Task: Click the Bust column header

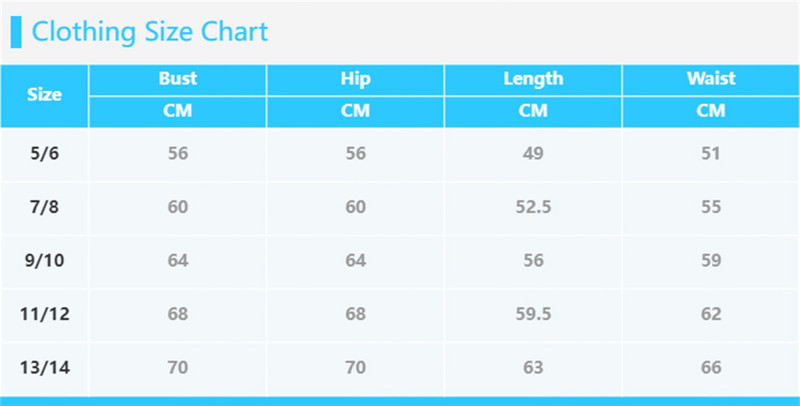Action: pyautogui.click(x=178, y=78)
